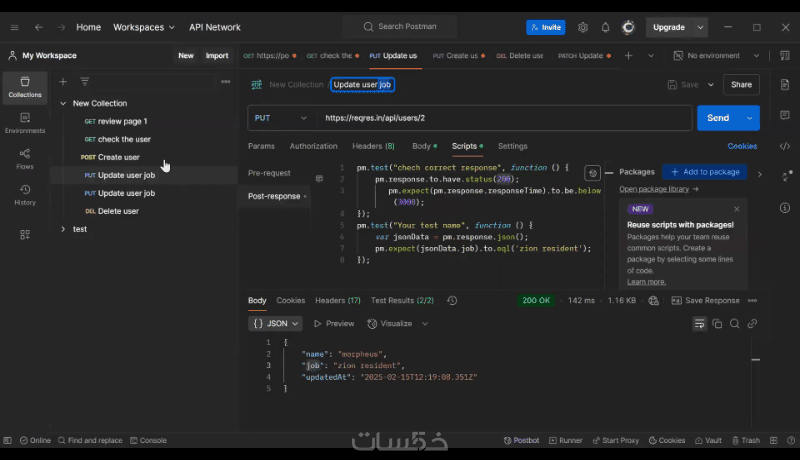Open the No environment selector

716,56
